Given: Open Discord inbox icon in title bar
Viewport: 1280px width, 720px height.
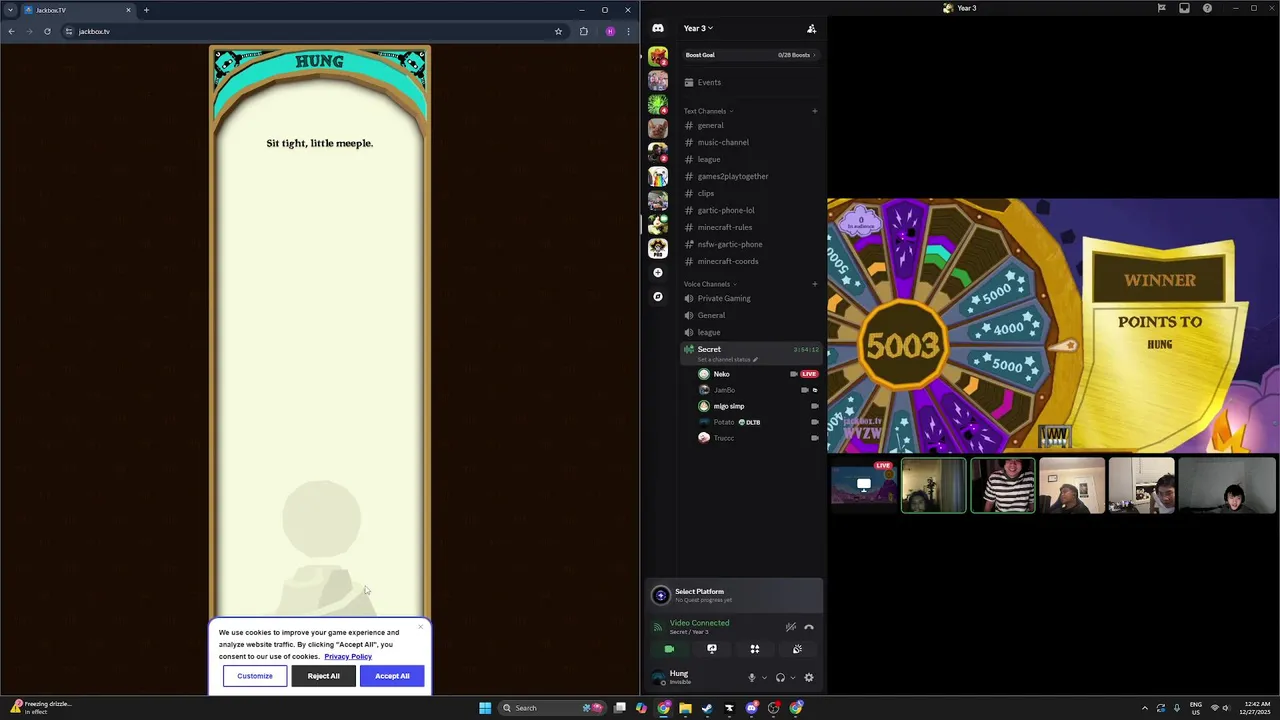Looking at the screenshot, I should (1184, 8).
